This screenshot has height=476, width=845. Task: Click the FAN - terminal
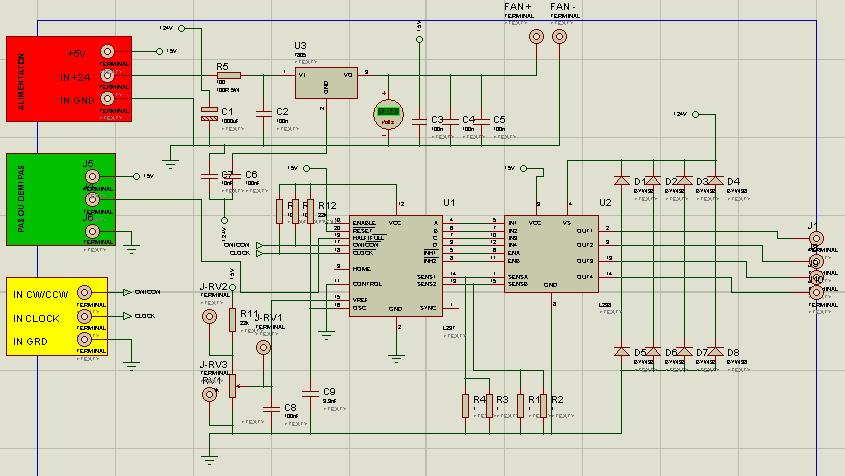pyautogui.click(x=559, y=37)
